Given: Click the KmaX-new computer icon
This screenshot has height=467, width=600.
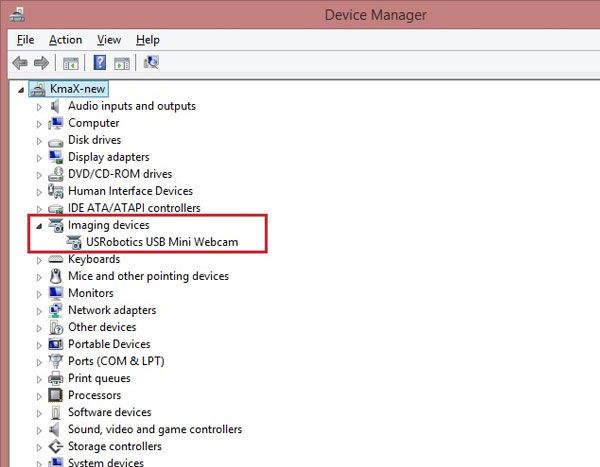Looking at the screenshot, I should pyautogui.click(x=38, y=89).
